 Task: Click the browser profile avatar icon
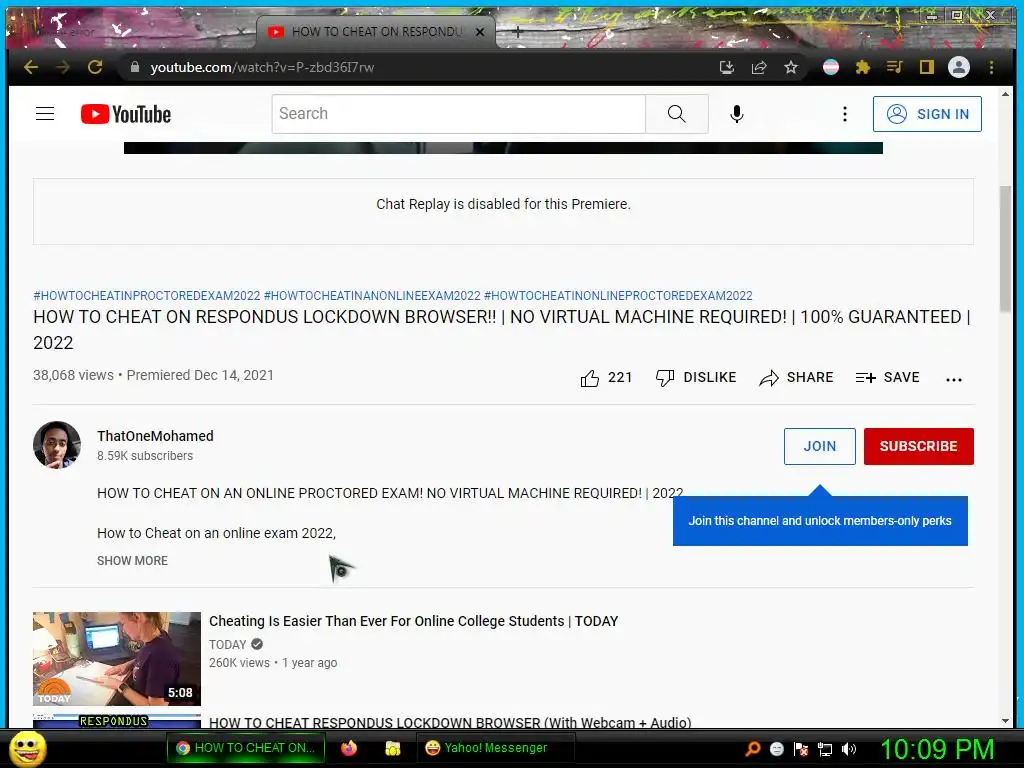959,67
